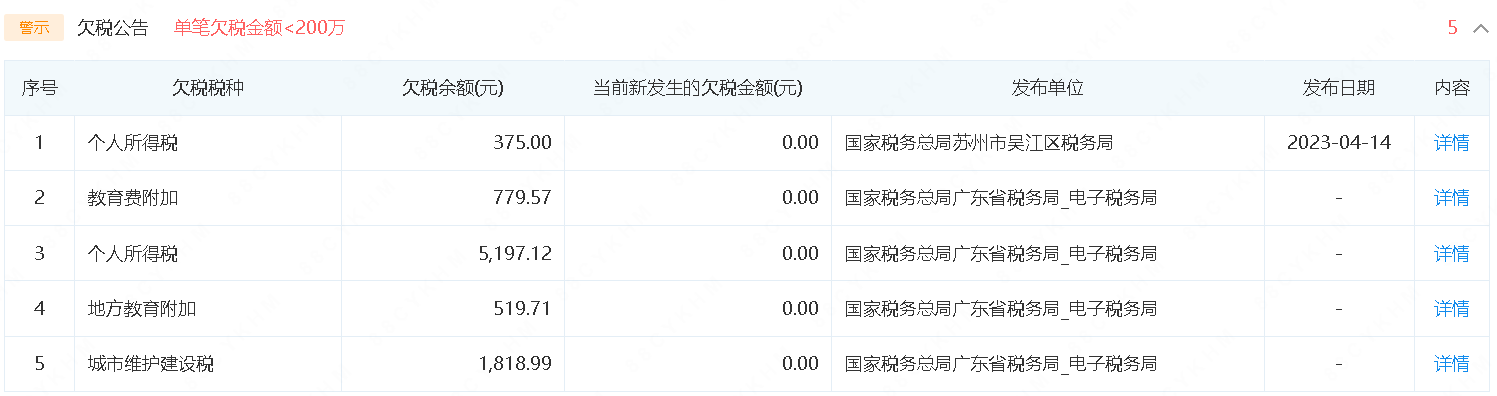This screenshot has width=1497, height=396.
Task: Select the 序号 column header
Action: [x=40, y=88]
